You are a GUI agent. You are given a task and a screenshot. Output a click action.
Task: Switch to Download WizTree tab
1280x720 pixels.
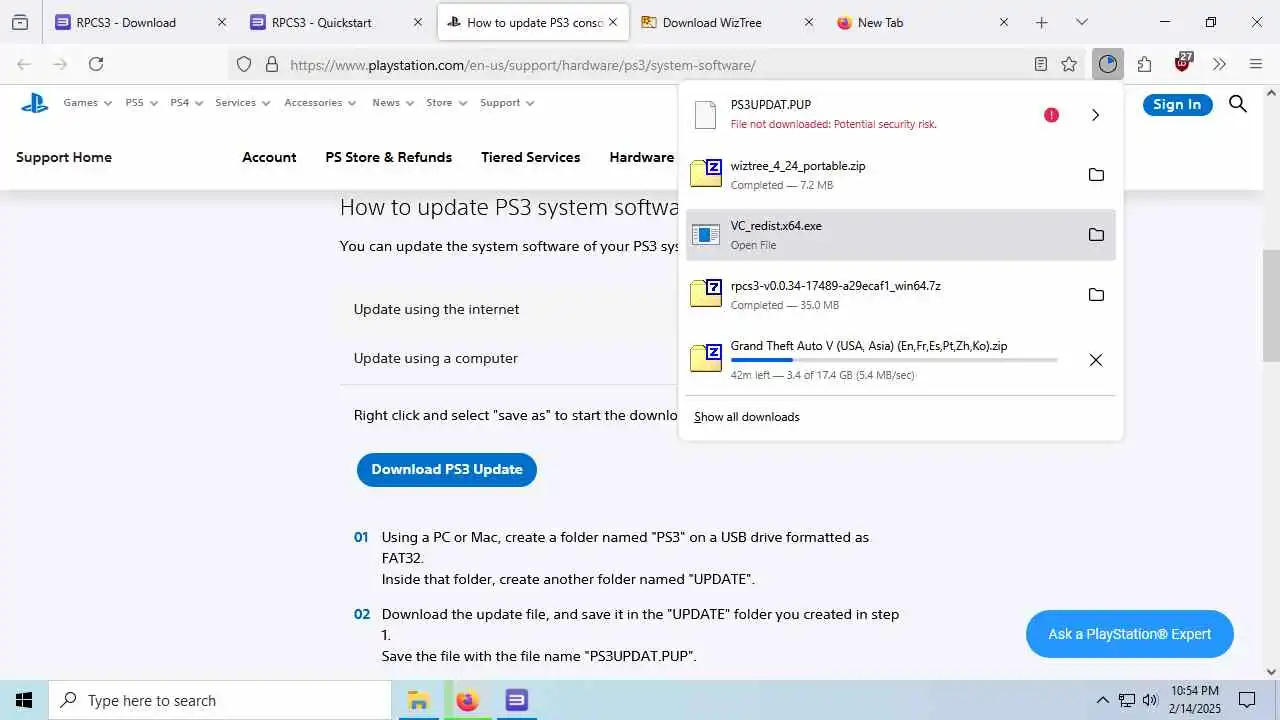point(728,22)
